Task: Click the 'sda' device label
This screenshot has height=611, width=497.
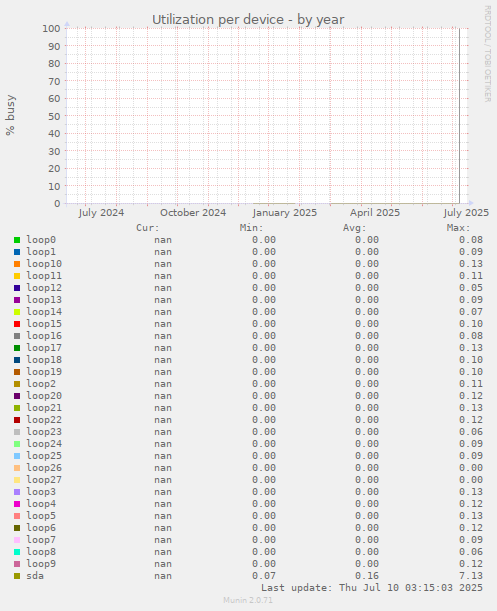Action: [x=35, y=576]
